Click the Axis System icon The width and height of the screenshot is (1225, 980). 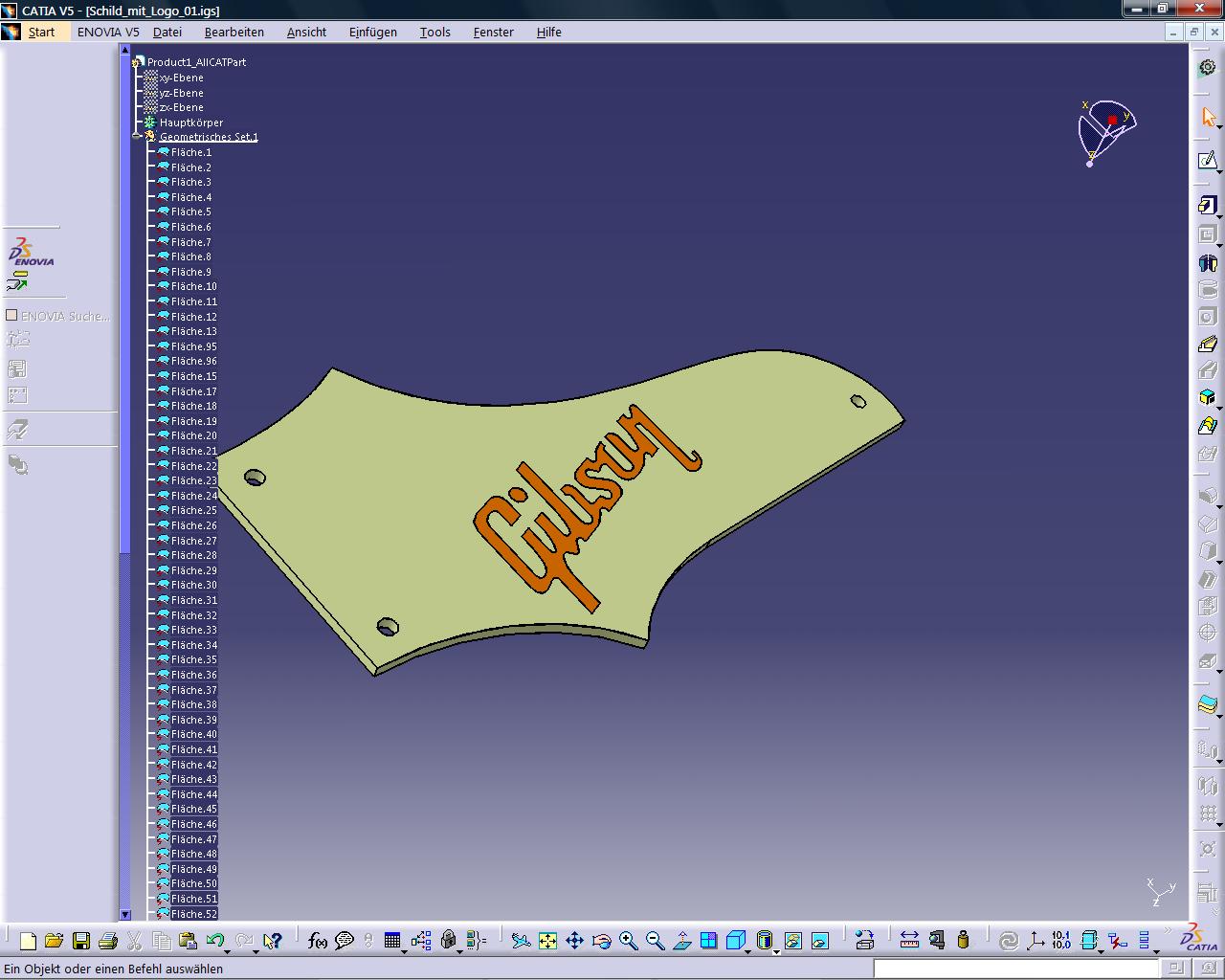(1035, 941)
